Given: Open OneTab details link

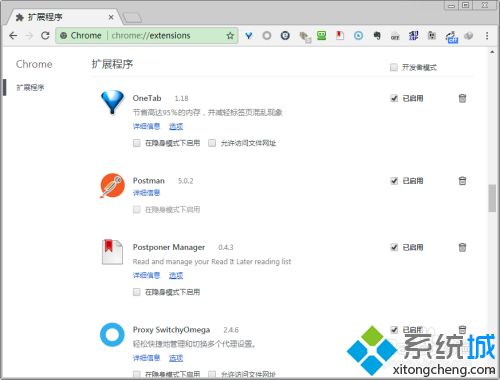Looking at the screenshot, I should [146, 126].
